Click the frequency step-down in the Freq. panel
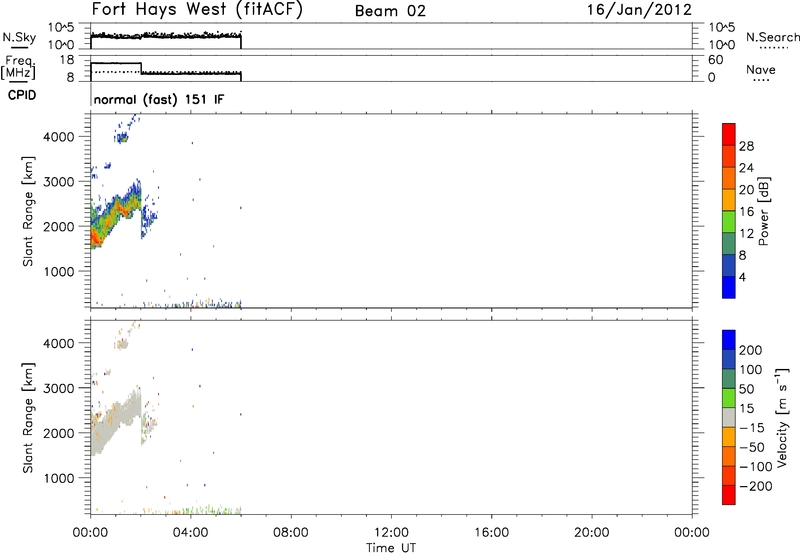The width and height of the screenshot is (800, 554). pyautogui.click(x=141, y=68)
